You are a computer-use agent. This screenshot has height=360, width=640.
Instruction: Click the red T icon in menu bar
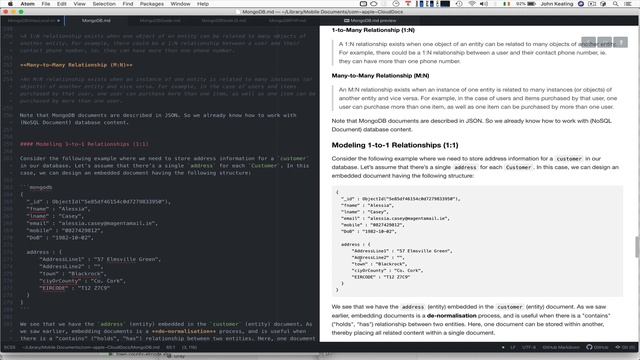tap(407, 4)
